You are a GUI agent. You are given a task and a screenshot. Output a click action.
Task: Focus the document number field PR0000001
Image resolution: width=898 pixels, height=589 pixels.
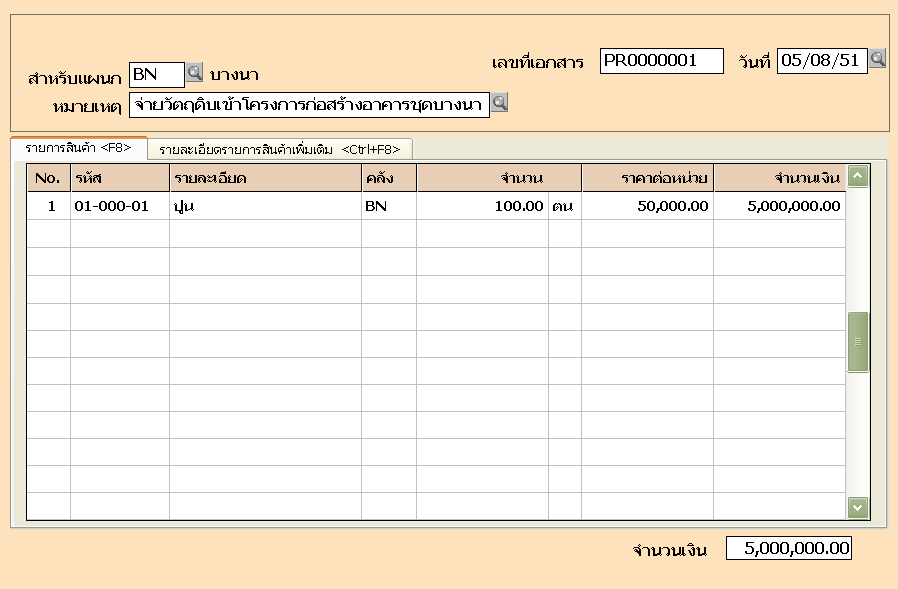661,61
